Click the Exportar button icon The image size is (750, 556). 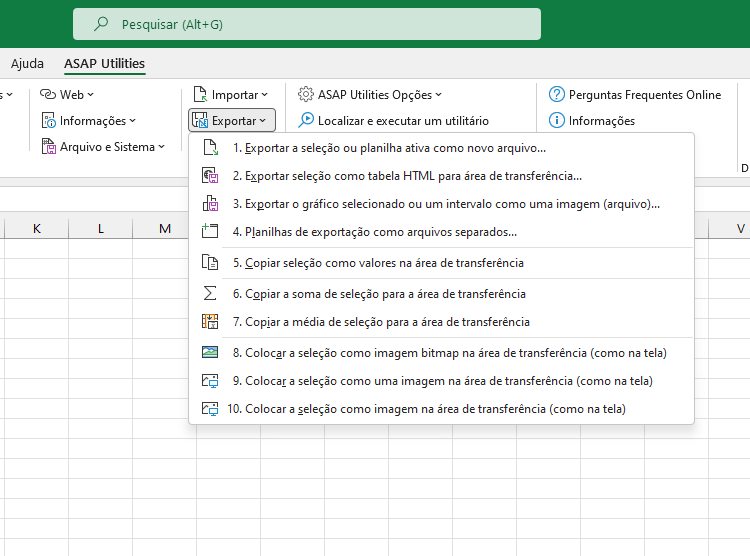(200, 121)
